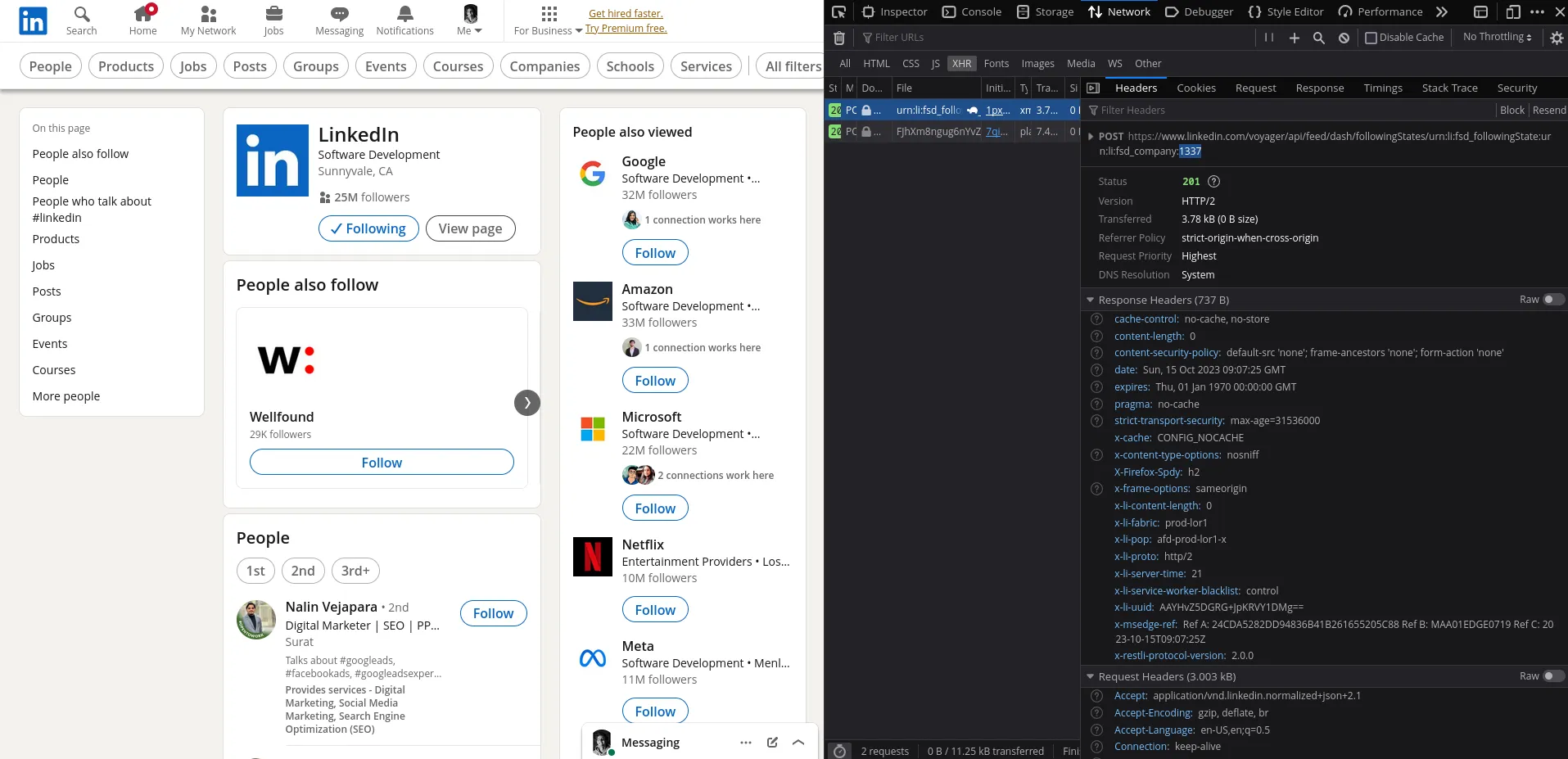Screen dimensions: 1568x759
Task: Open the Jobs briefcase icon
Action: (273, 14)
